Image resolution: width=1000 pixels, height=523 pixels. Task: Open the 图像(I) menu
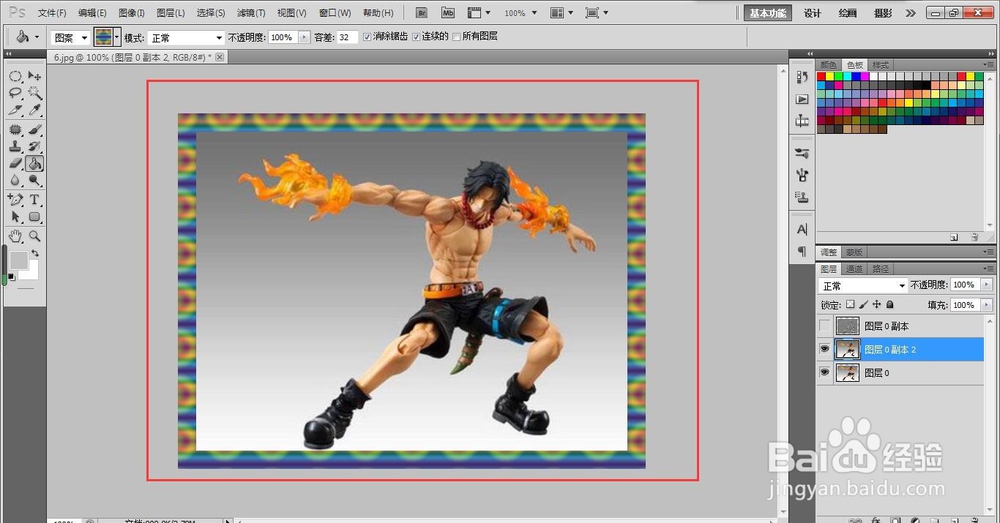(x=131, y=13)
